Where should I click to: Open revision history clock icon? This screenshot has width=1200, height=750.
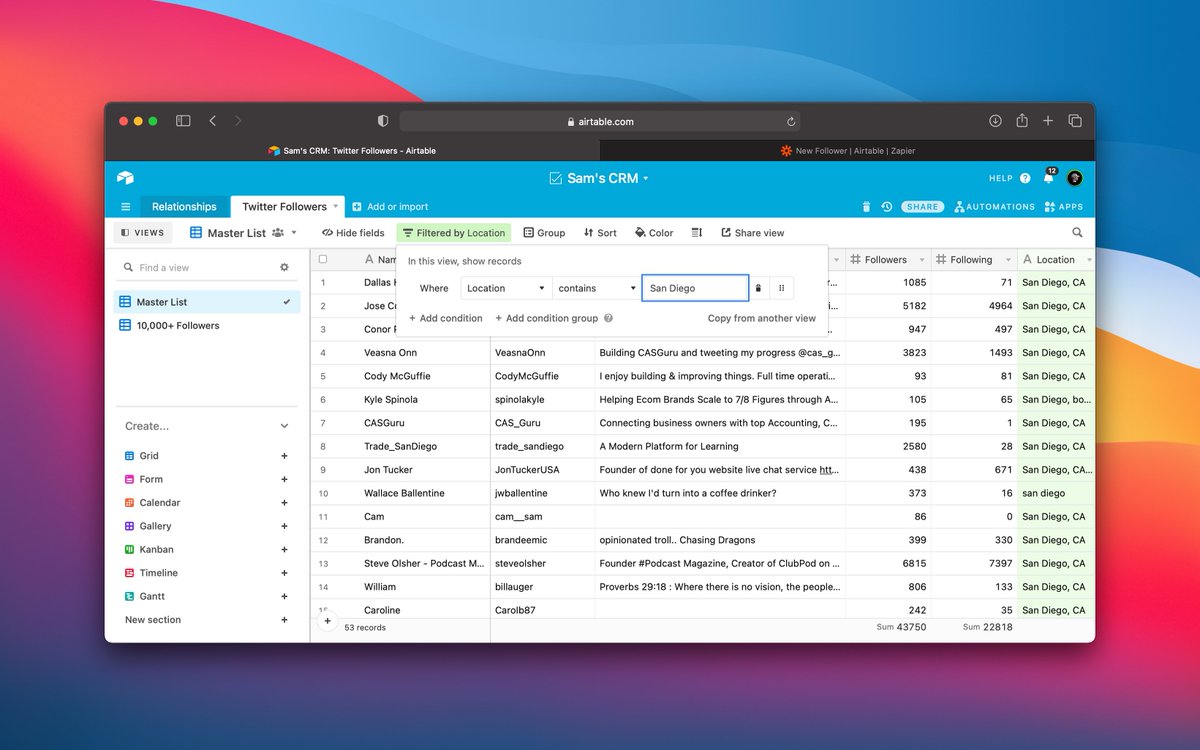tap(886, 207)
